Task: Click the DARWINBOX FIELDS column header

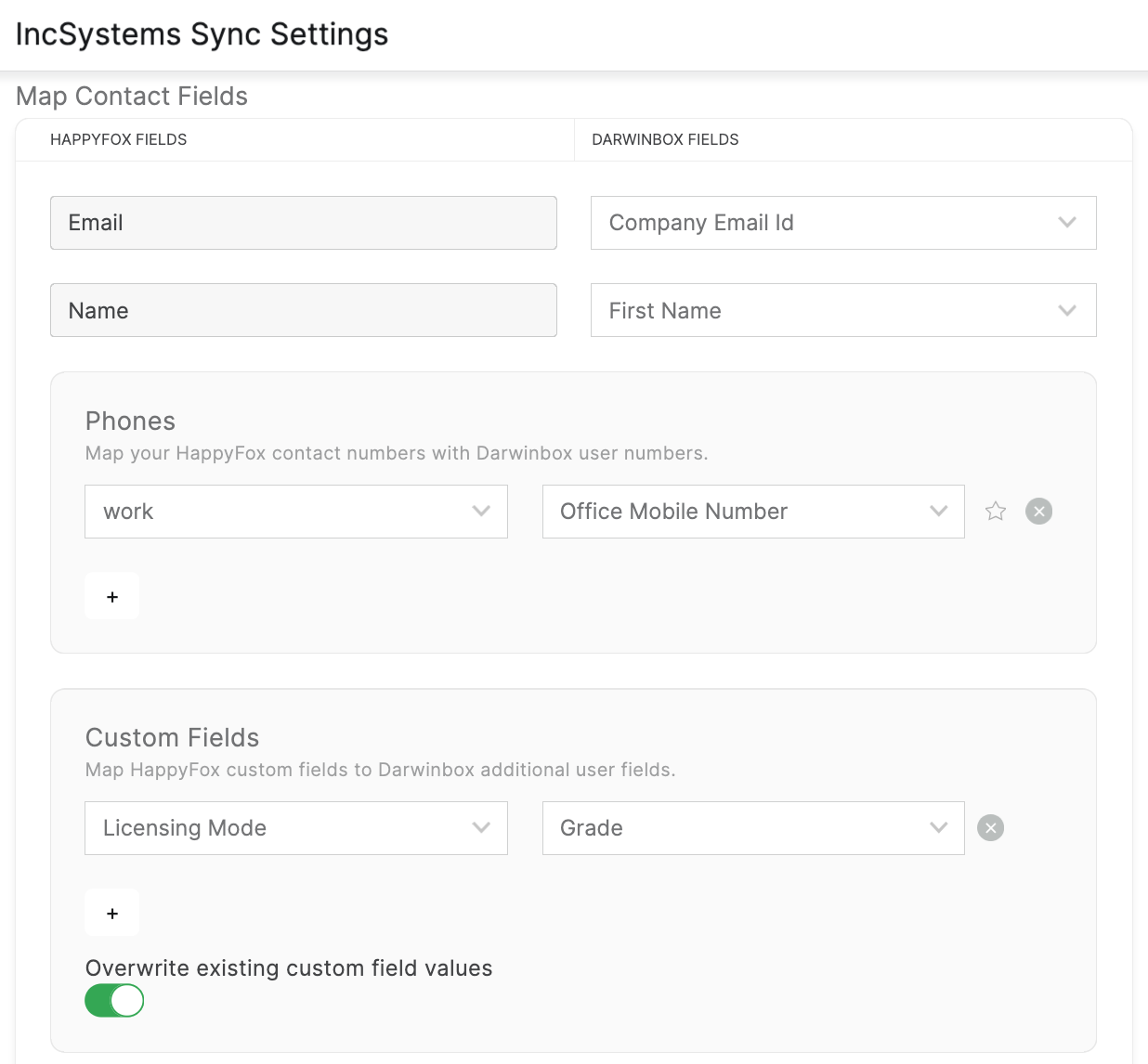Action: tap(665, 139)
